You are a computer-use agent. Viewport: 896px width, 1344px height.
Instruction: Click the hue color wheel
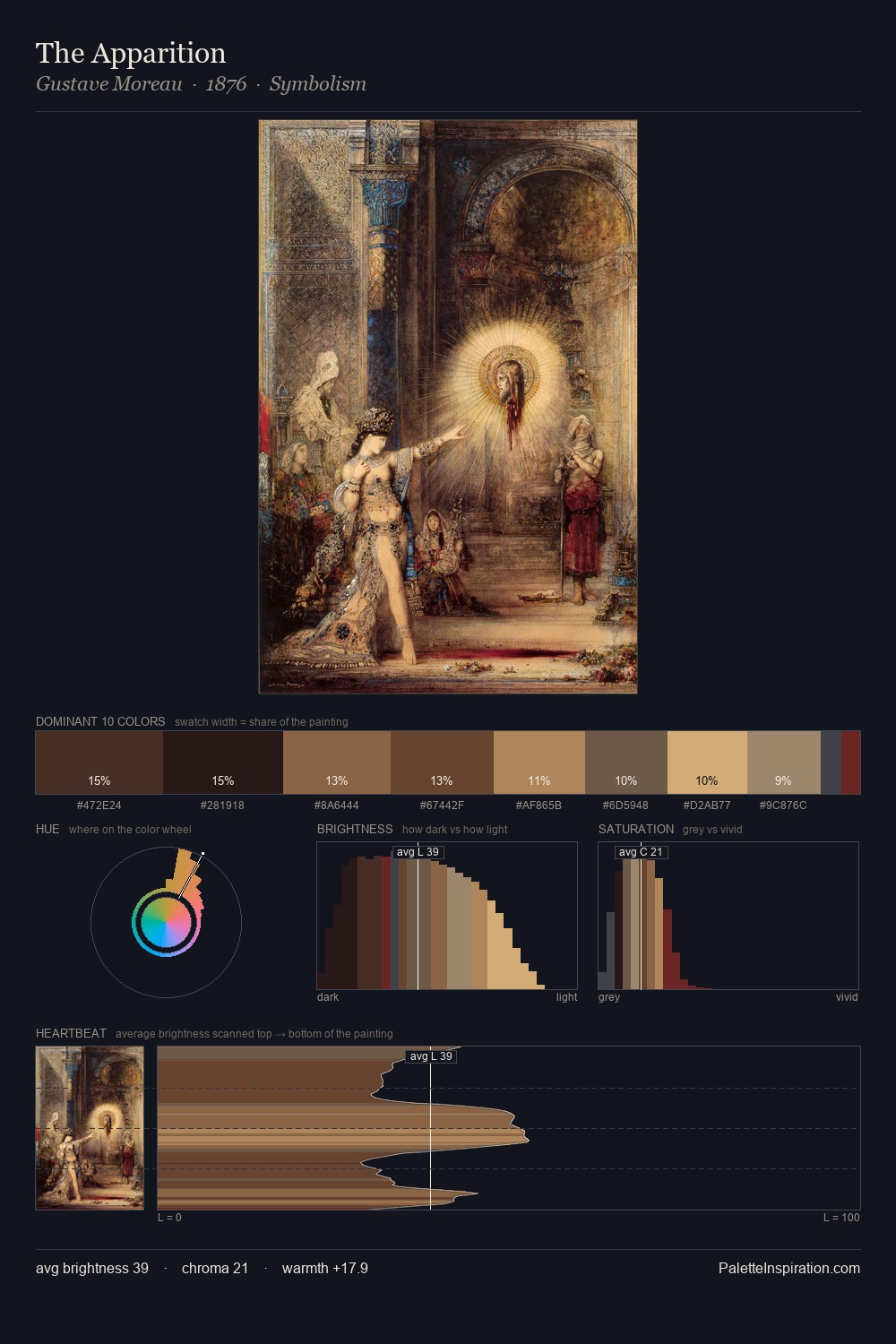pyautogui.click(x=166, y=922)
